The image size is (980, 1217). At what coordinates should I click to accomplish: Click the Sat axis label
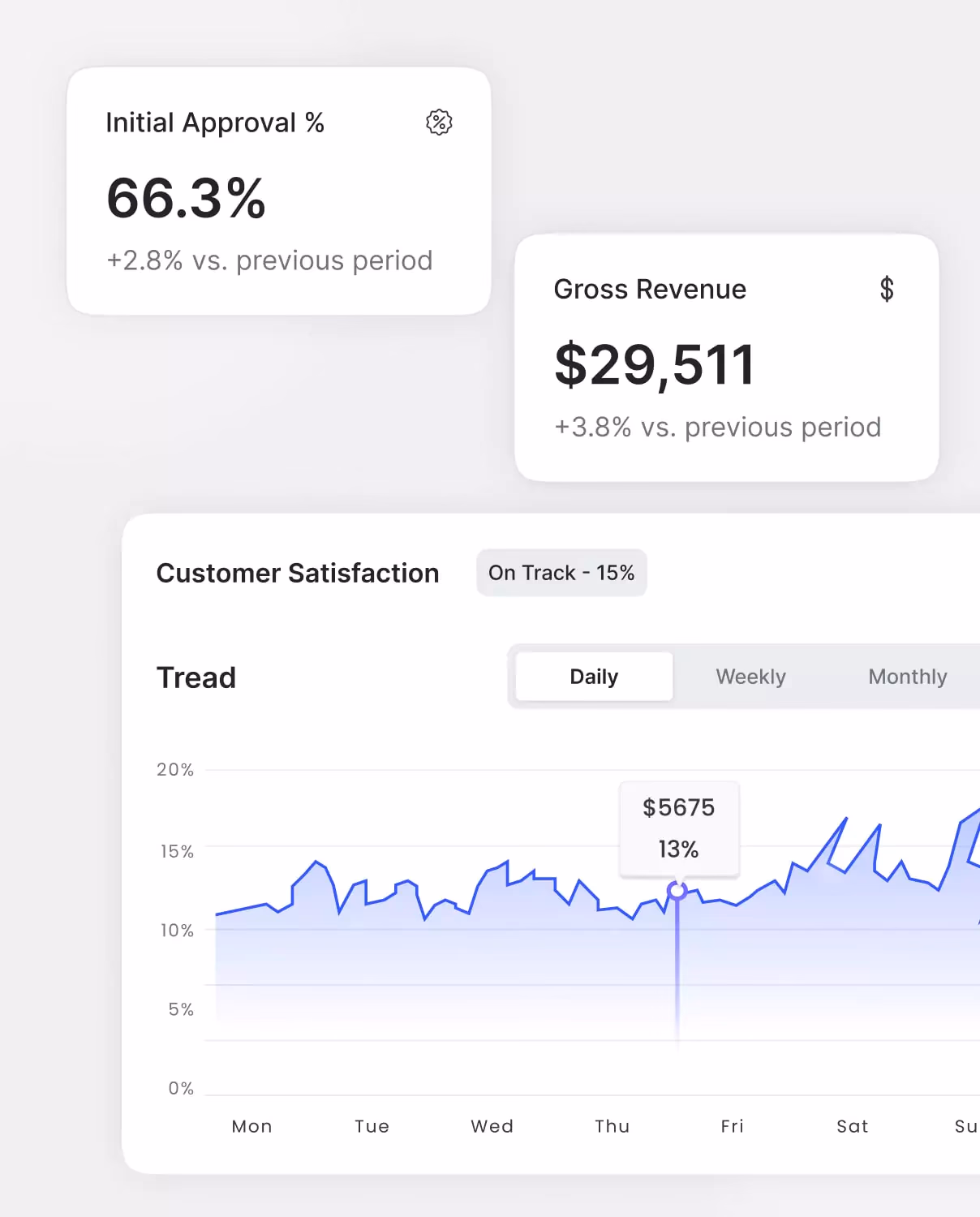(x=853, y=1126)
